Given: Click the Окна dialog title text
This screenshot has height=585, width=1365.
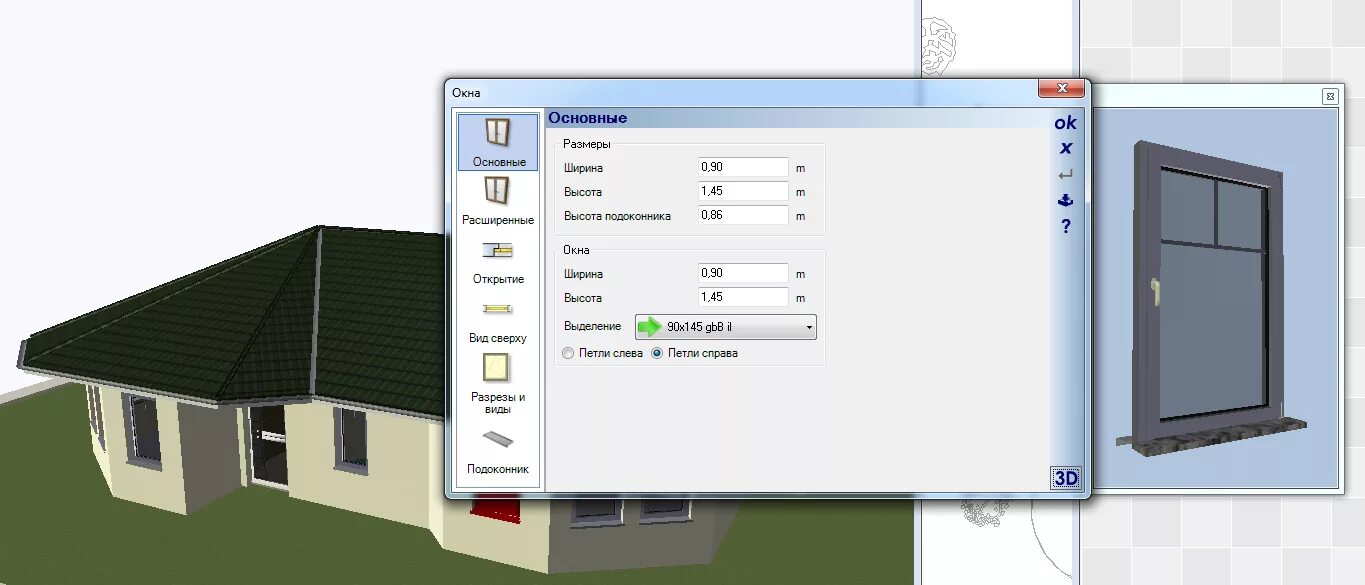Looking at the screenshot, I should click(466, 93).
